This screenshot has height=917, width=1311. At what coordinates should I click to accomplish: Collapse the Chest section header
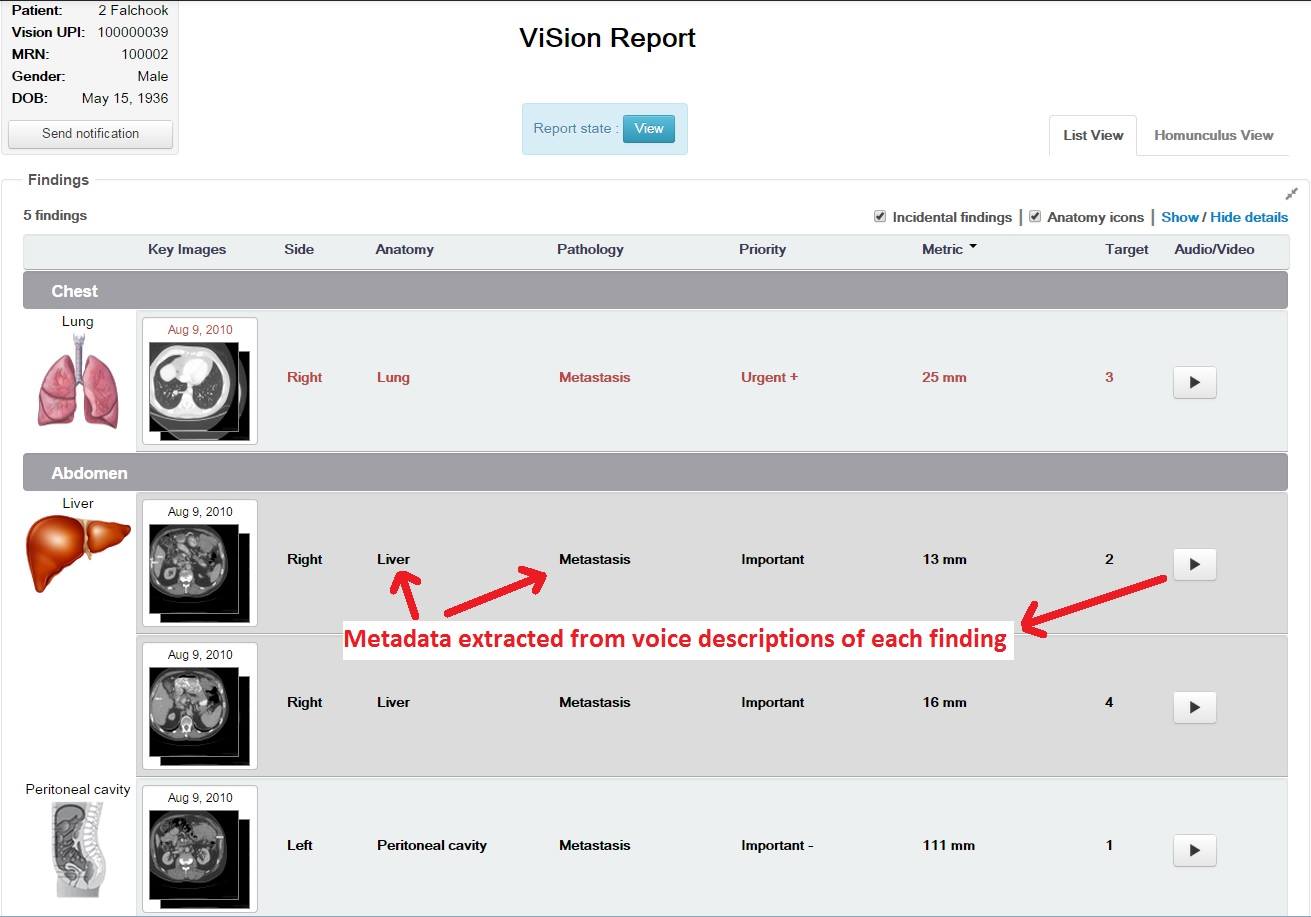tap(655, 291)
